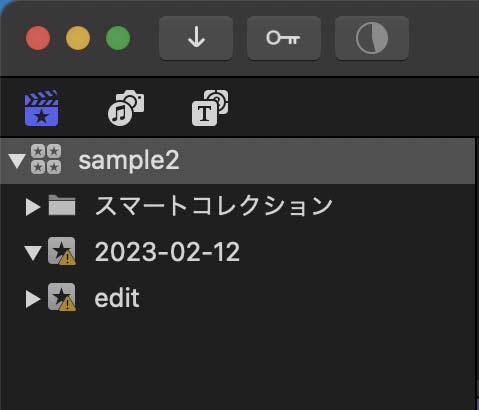Click the green window zoom button
The width and height of the screenshot is (479, 410).
[x=118, y=38]
